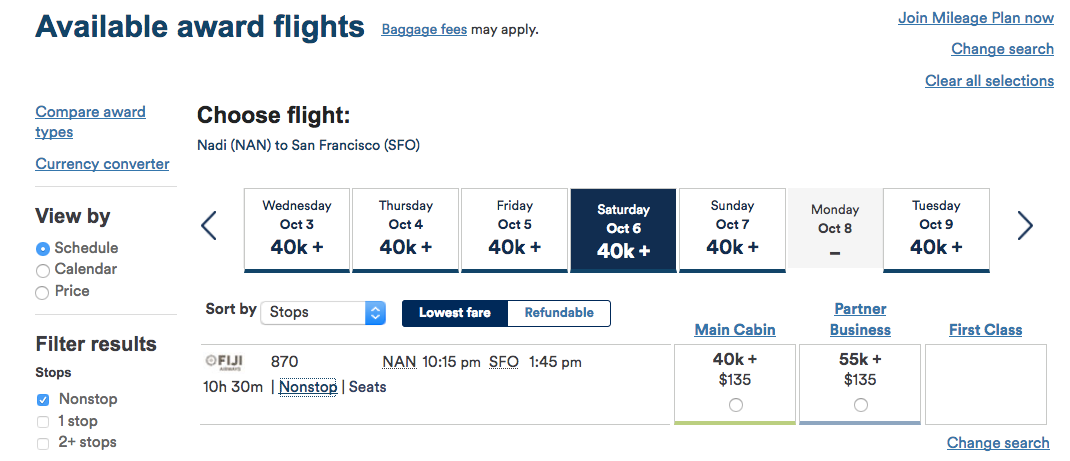Click the Fiji Airways logo
1070x461 pixels.
(224, 362)
